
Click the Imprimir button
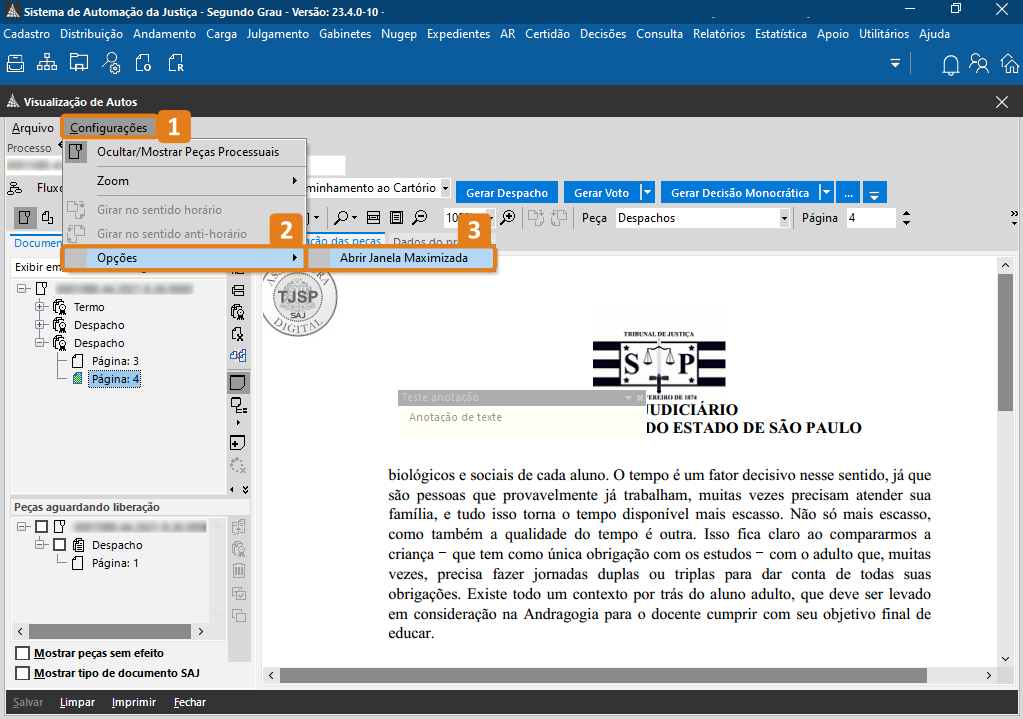click(134, 702)
